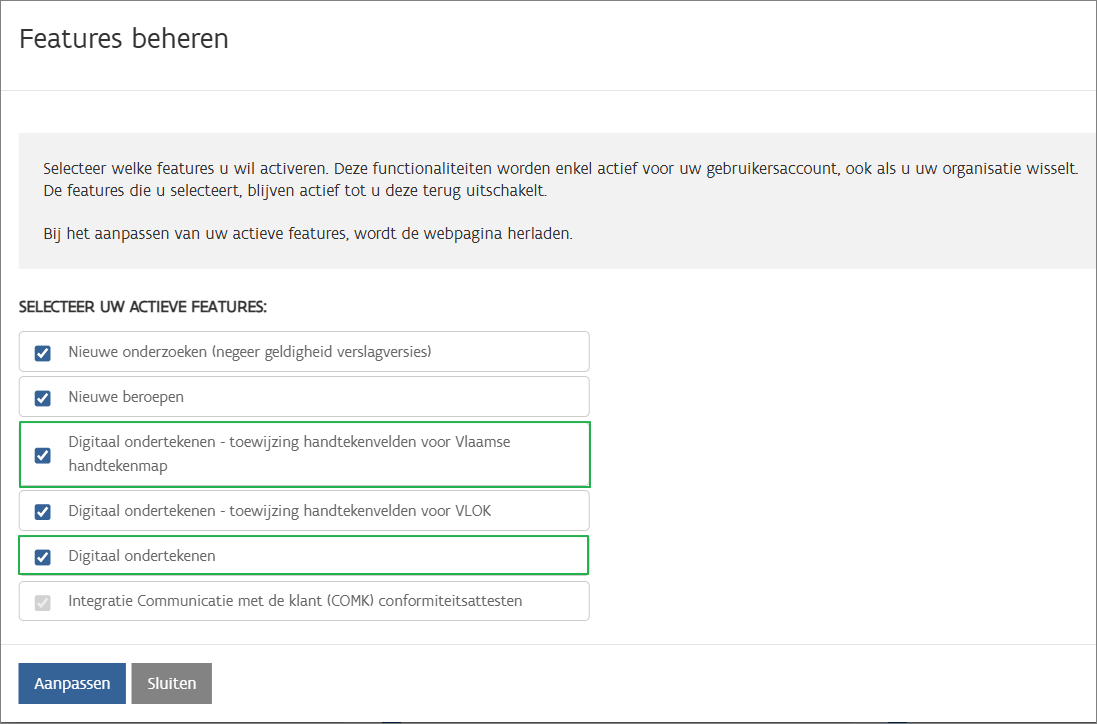Viewport: 1097px width, 724px height.
Task: Click the "Bij het aanpassen van uw actieve features" note
Action: pyautogui.click(x=308, y=235)
